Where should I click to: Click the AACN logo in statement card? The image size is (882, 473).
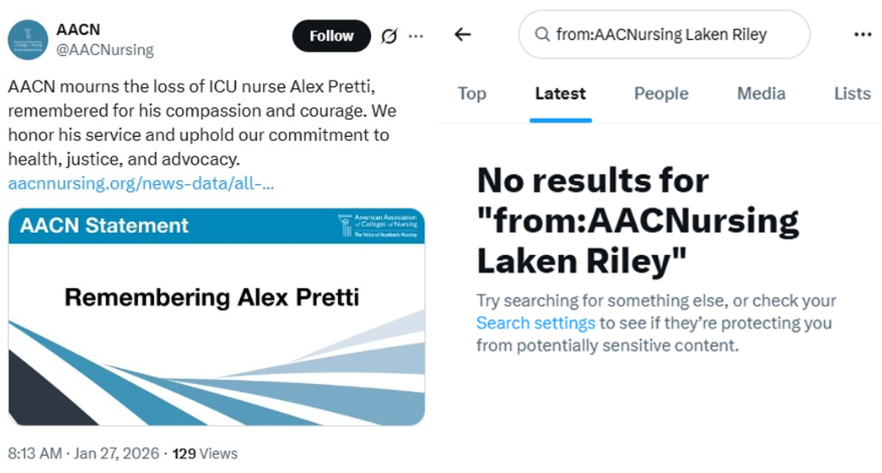pos(380,227)
